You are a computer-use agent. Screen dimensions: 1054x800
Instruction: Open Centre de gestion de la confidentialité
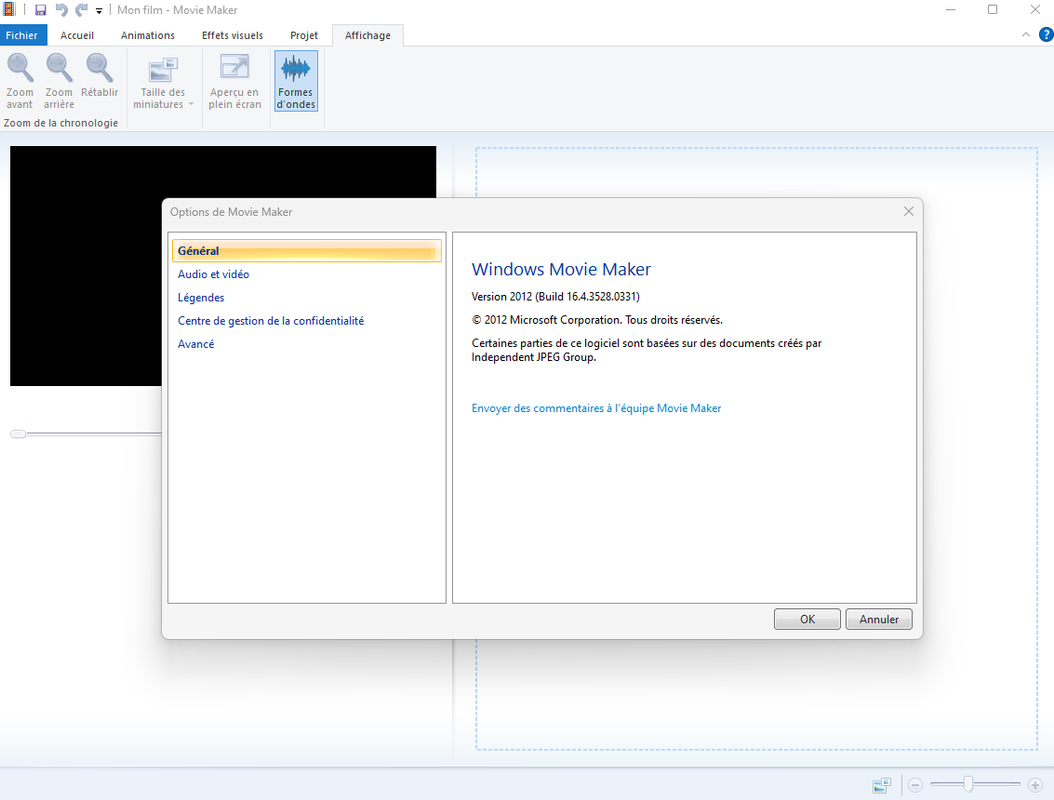point(271,321)
